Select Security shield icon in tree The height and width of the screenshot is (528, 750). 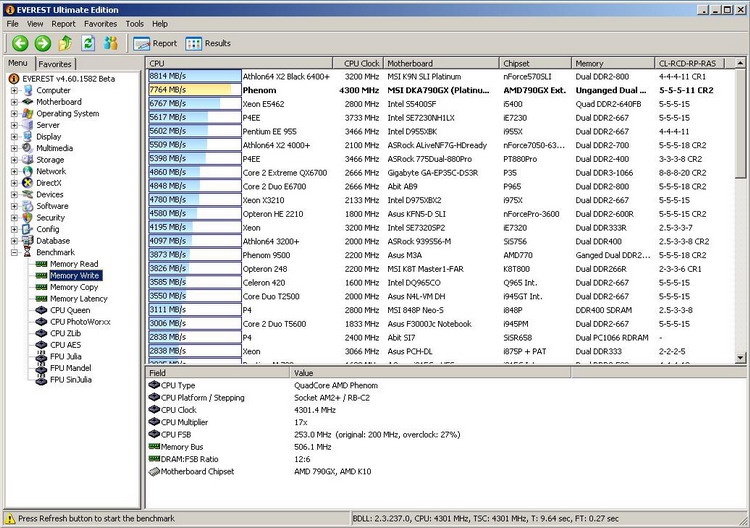(x=28, y=218)
